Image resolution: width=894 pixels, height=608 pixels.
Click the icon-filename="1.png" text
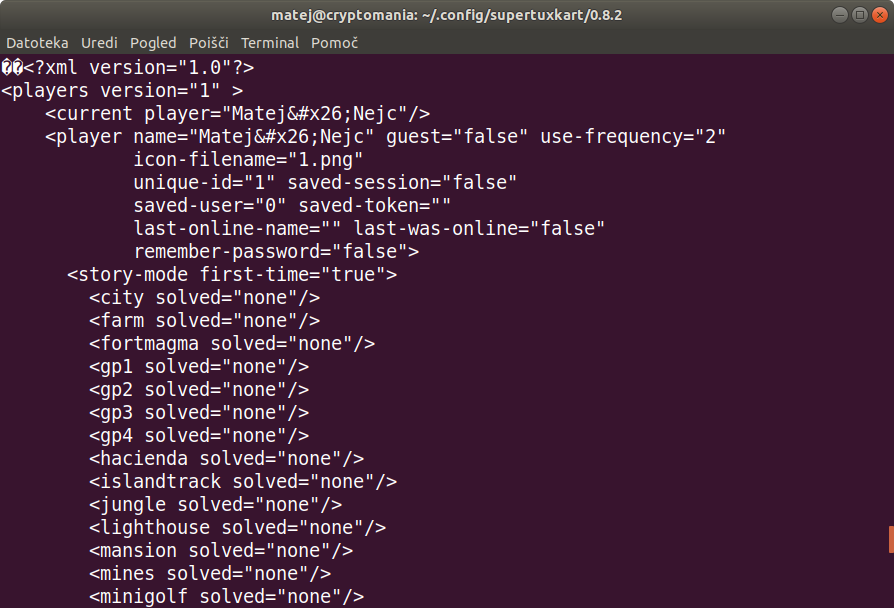[248, 160]
